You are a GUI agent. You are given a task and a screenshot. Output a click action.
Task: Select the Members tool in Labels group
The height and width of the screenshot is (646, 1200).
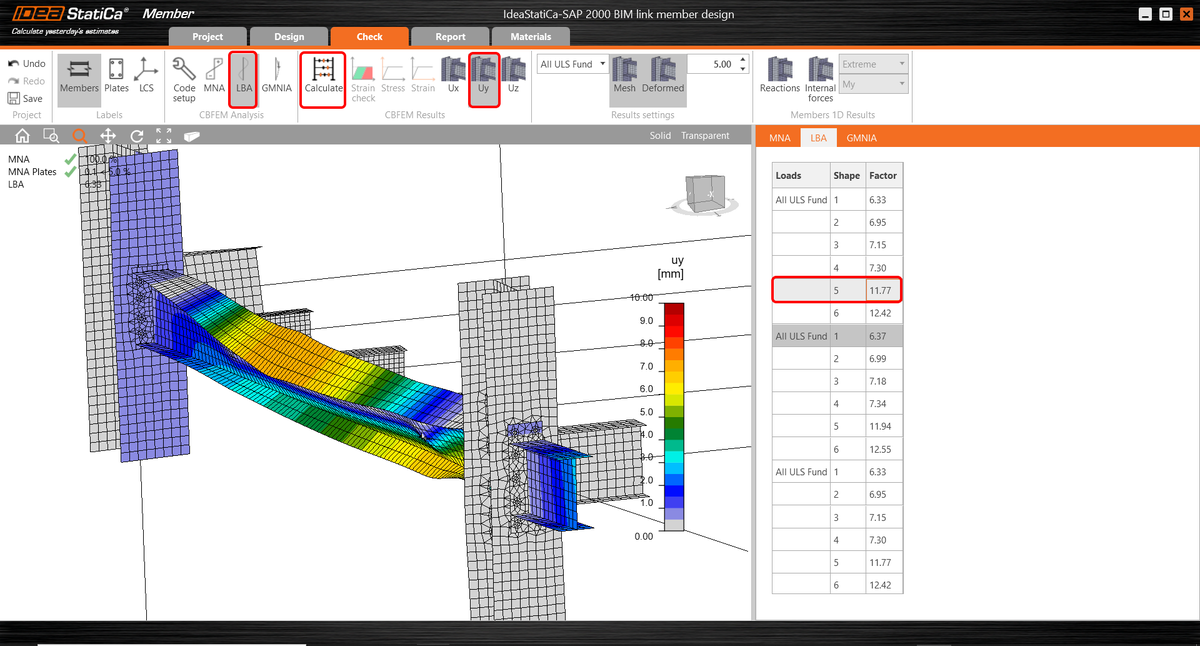tap(78, 78)
